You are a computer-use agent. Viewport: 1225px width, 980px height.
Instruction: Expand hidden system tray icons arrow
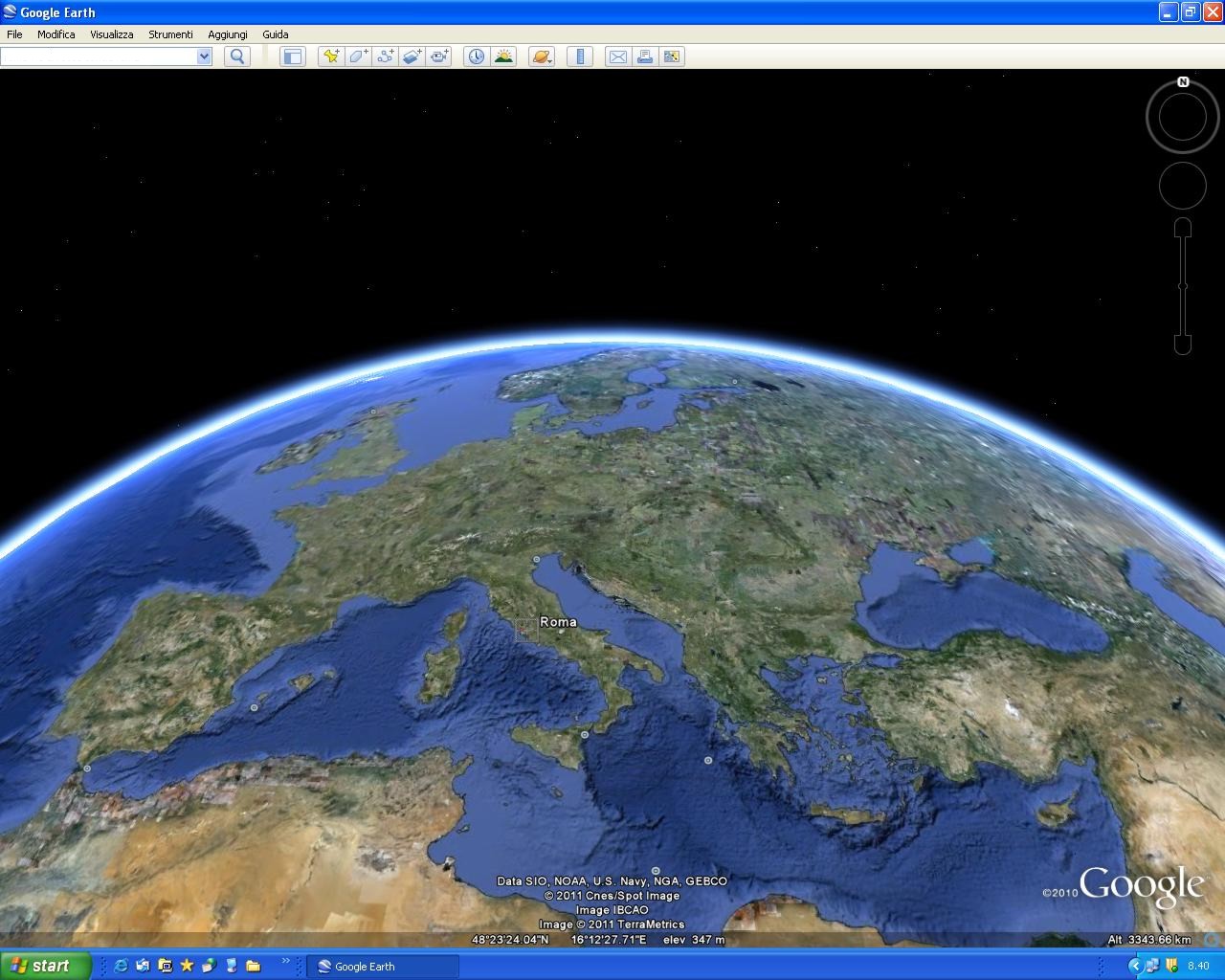coord(1135,966)
